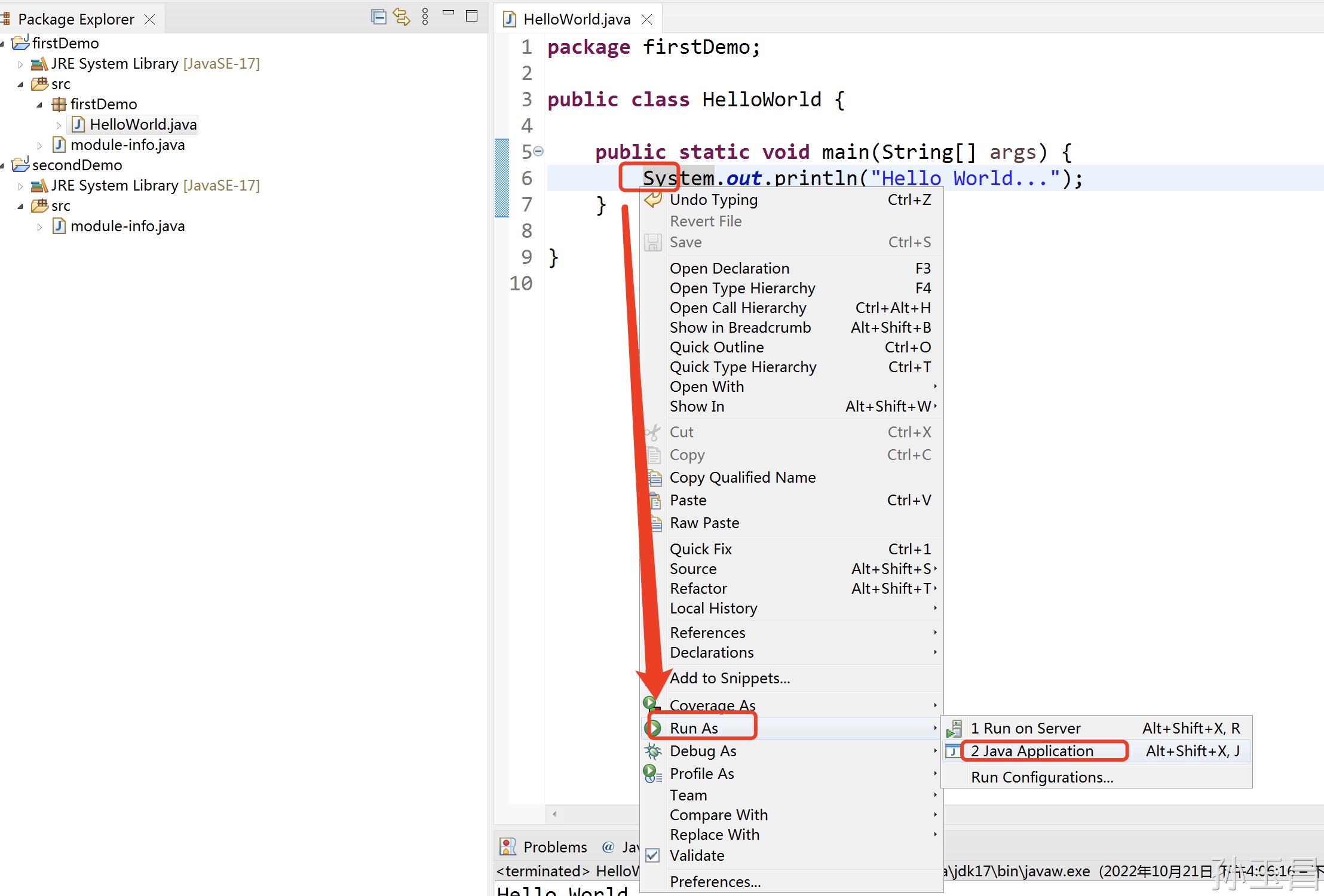
Task: Close the HelloWorld.java editor tab
Action: 646,20
